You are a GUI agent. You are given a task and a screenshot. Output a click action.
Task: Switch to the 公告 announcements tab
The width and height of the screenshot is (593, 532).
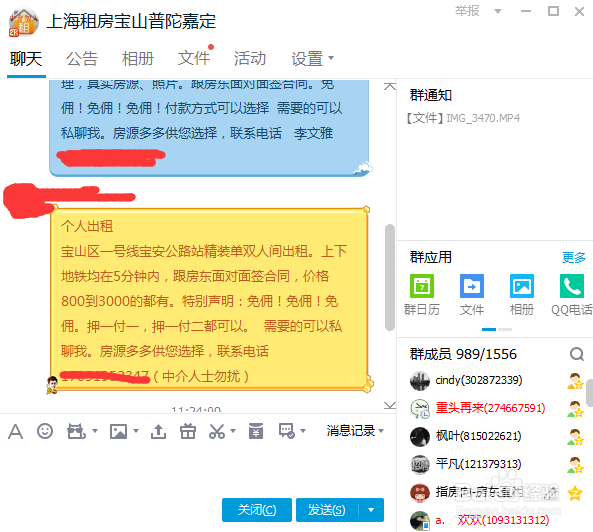point(82,59)
